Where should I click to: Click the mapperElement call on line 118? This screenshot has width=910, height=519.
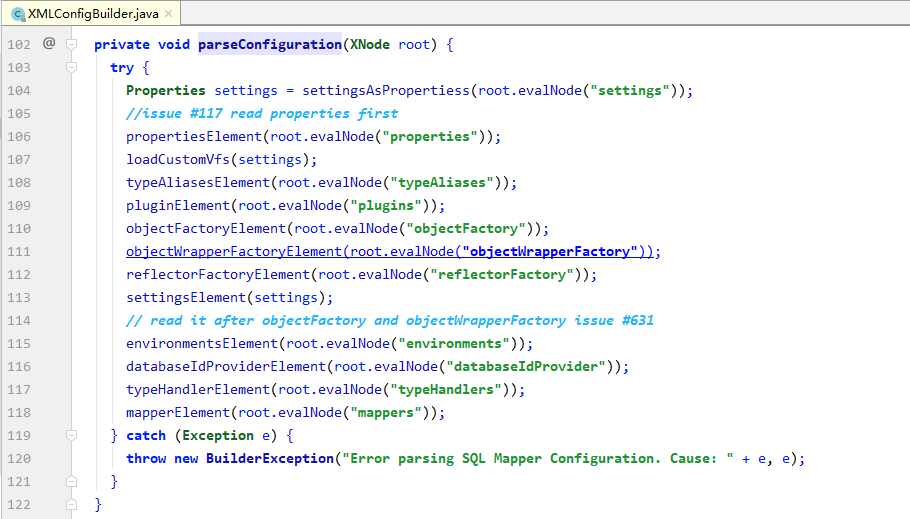click(178, 413)
